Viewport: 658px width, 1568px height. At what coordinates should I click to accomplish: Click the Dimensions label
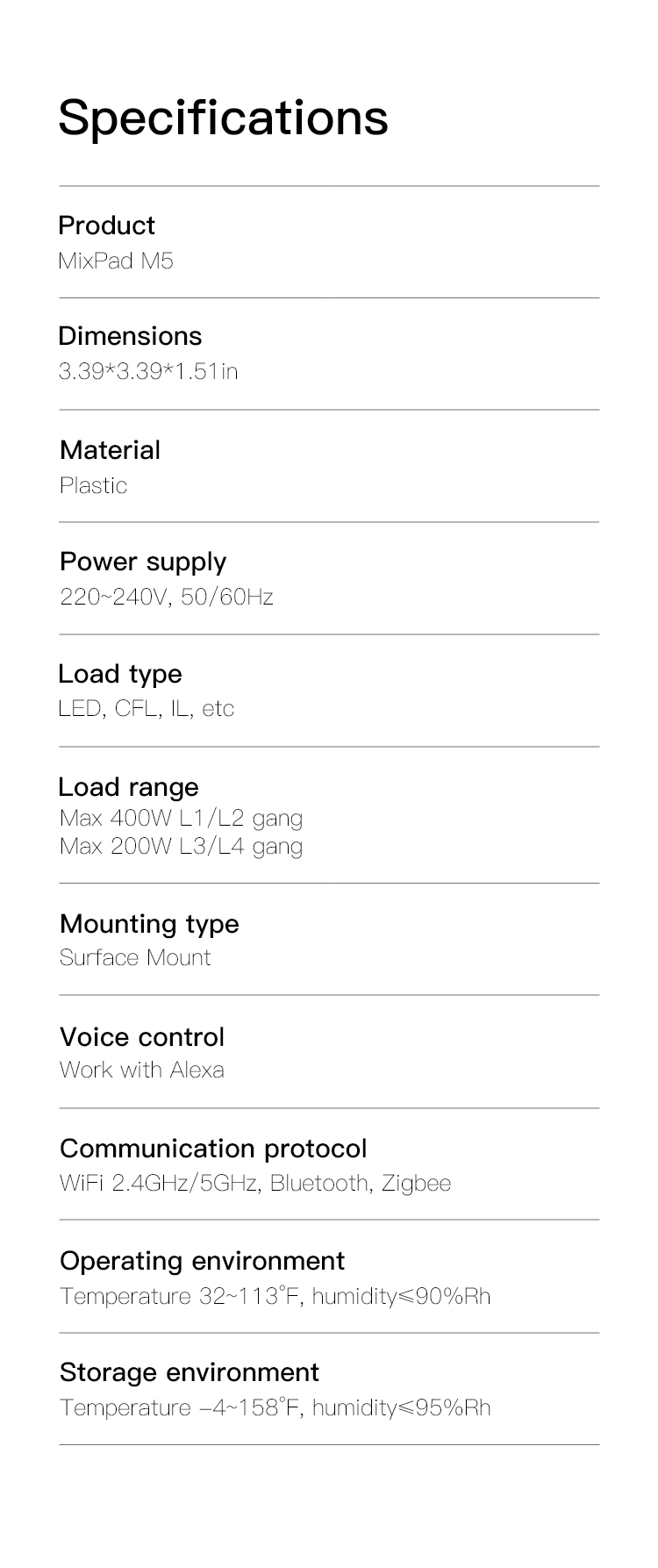(130, 336)
